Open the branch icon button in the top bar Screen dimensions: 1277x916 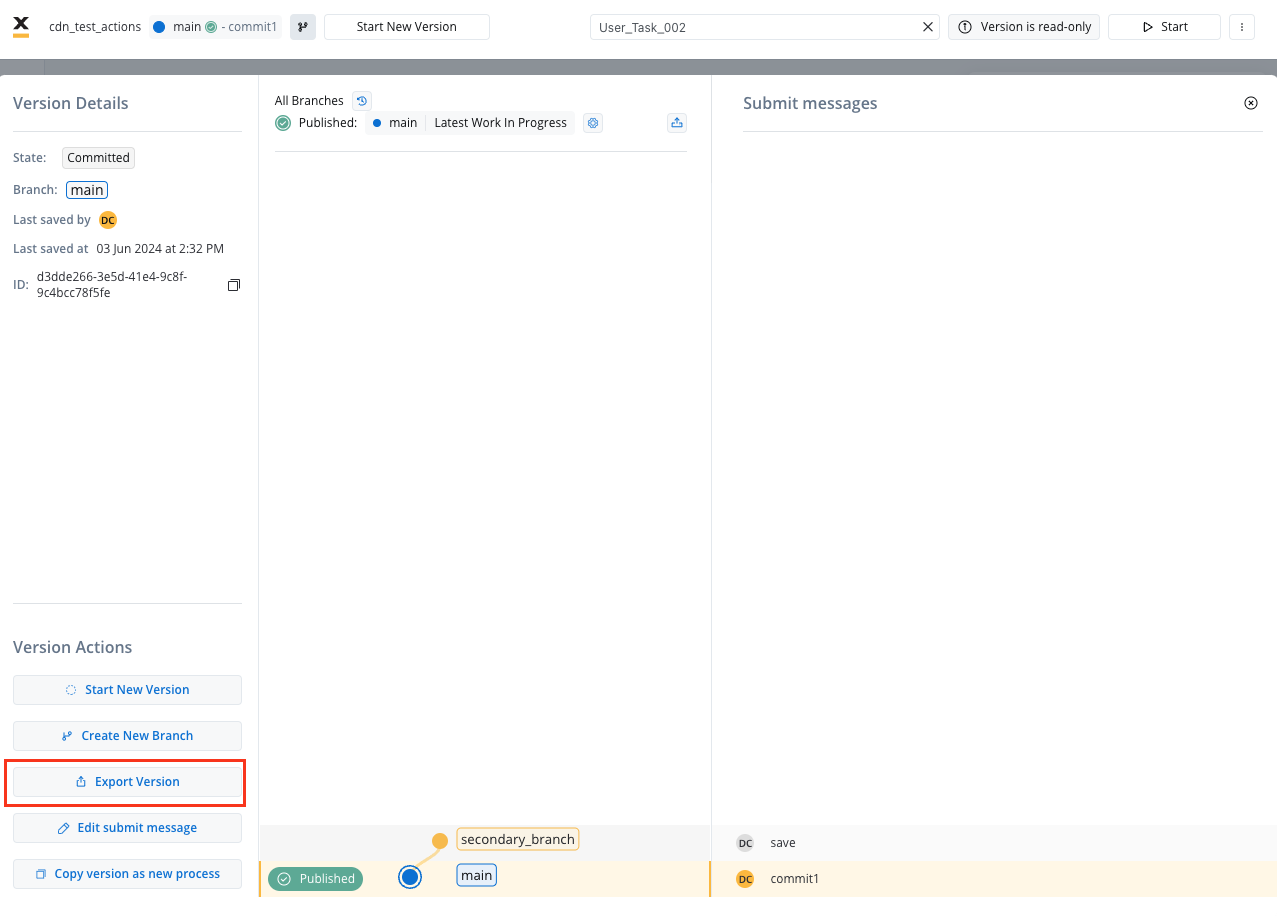[303, 27]
